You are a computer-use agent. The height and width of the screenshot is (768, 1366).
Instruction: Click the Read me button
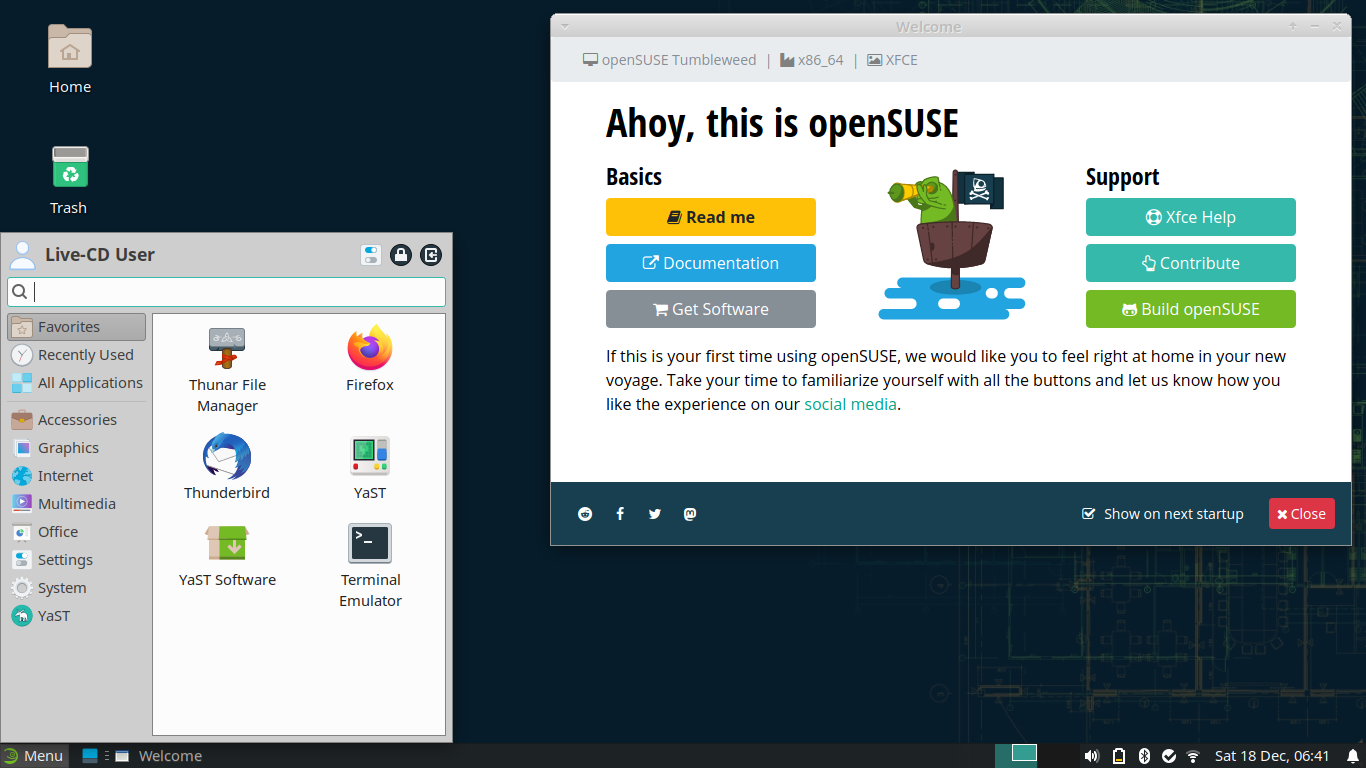pyautogui.click(x=711, y=217)
